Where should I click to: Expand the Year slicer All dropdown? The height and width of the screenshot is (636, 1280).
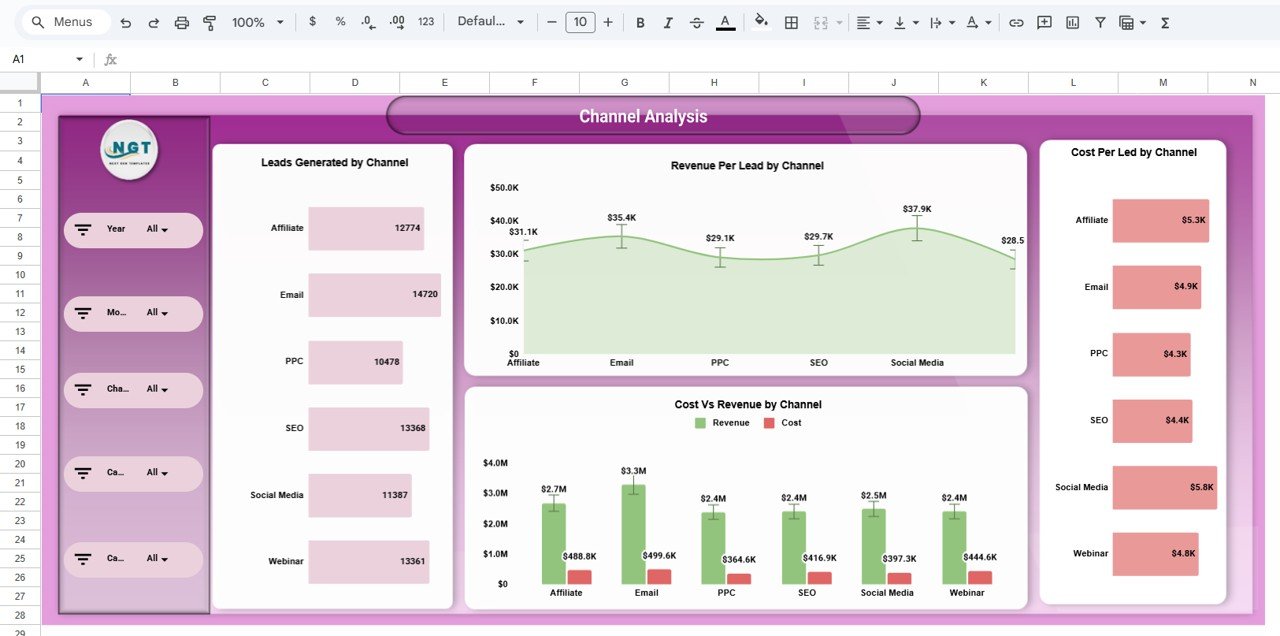click(157, 229)
